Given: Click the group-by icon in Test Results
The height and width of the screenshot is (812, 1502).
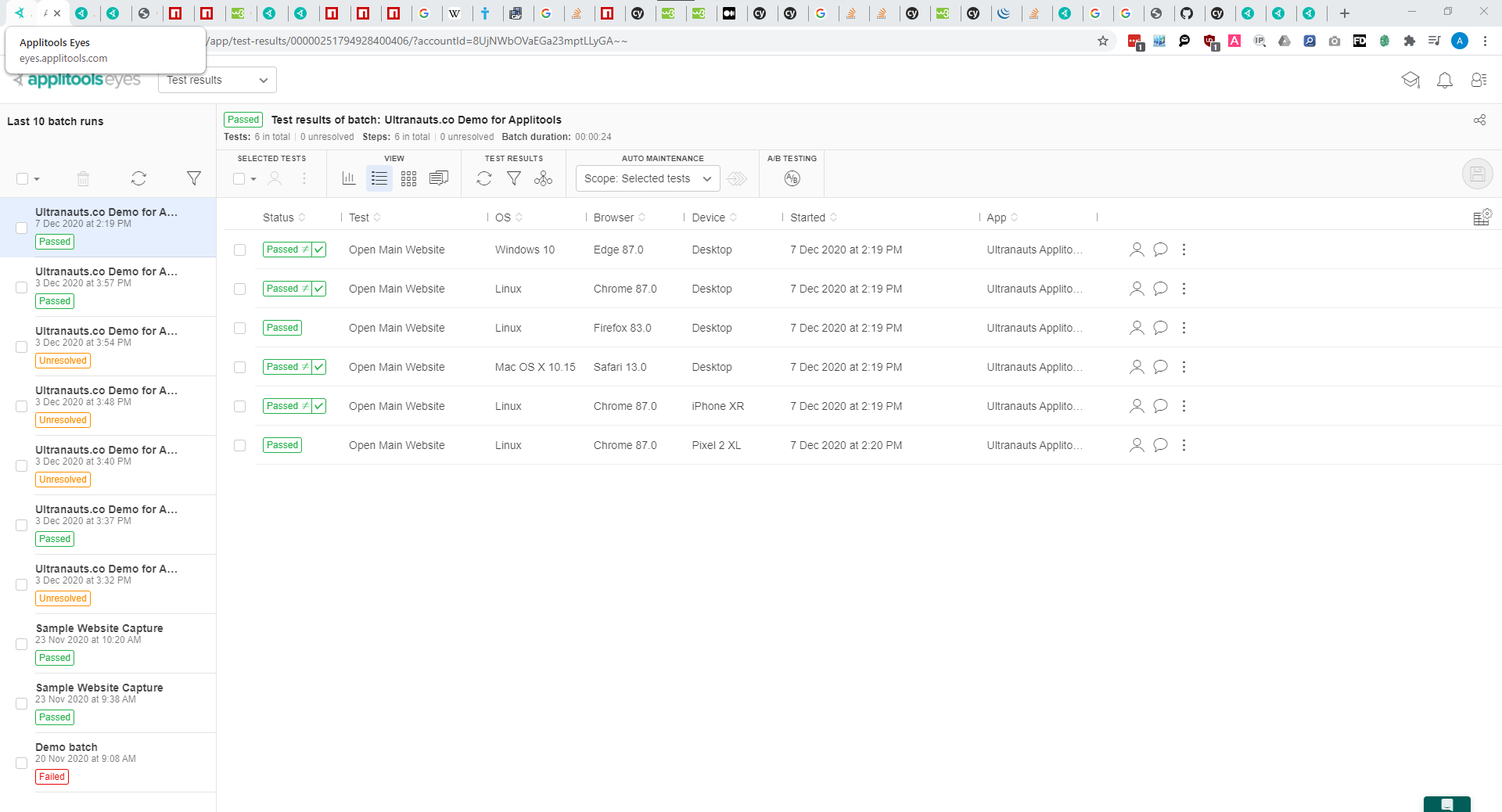Looking at the screenshot, I should 543,178.
